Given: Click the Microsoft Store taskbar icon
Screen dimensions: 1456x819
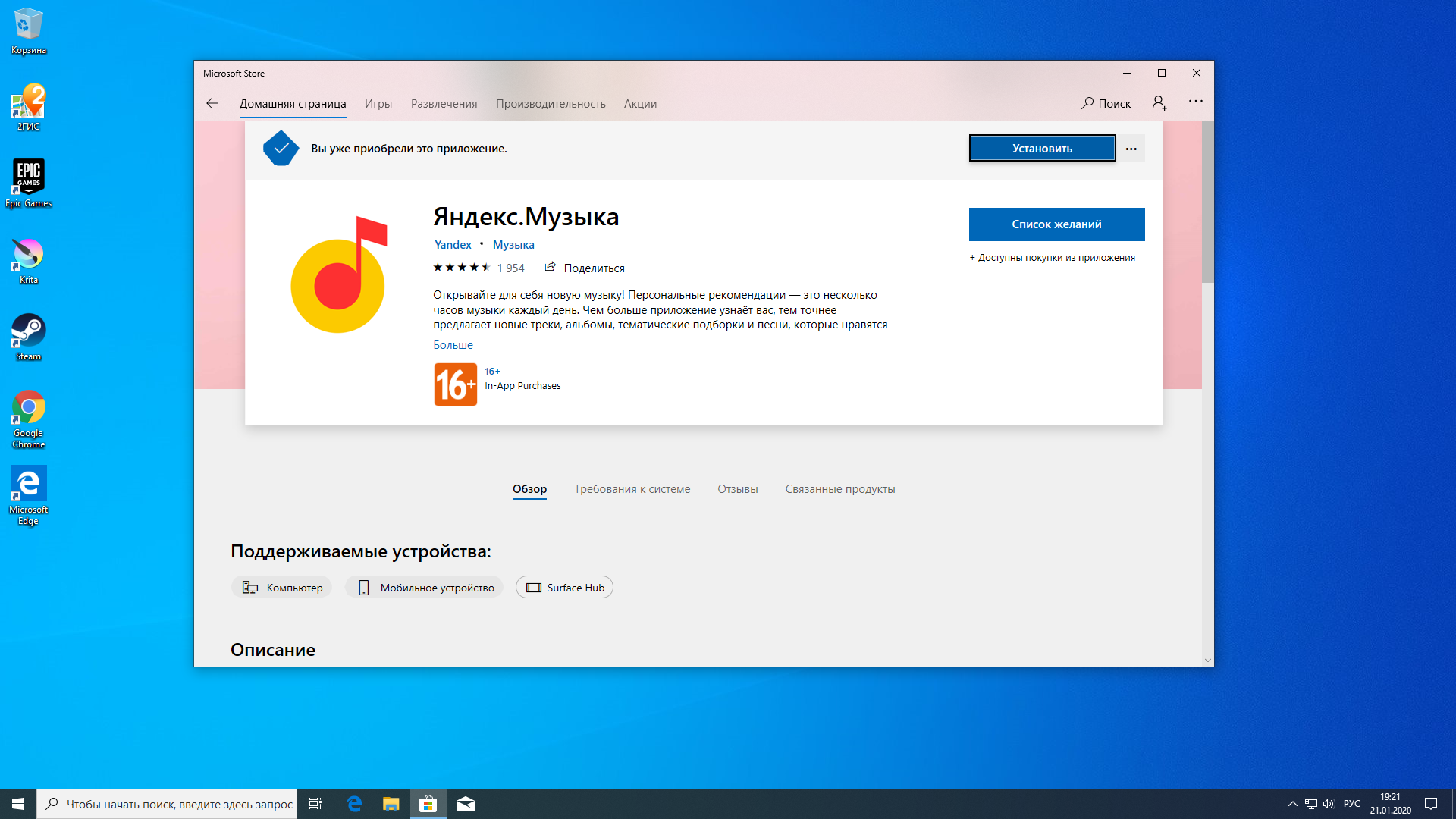Looking at the screenshot, I should click(x=428, y=804).
